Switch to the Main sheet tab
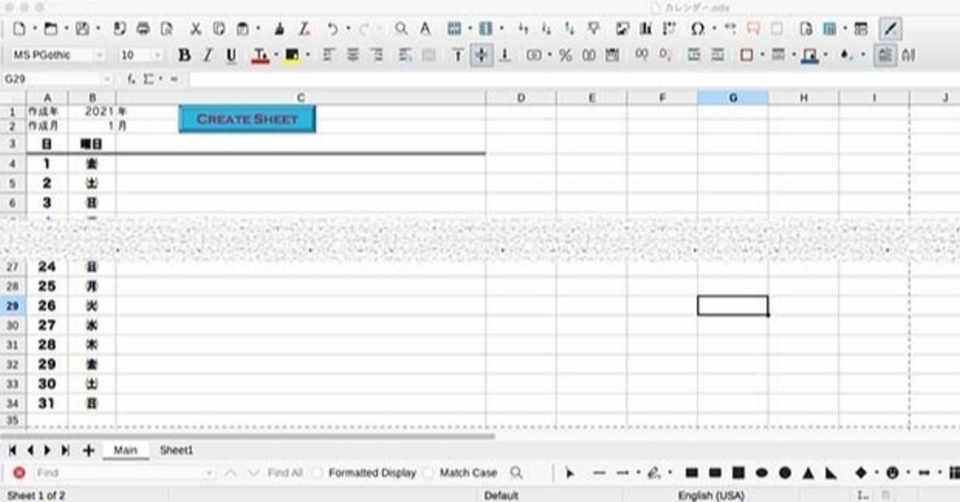 pos(126,450)
